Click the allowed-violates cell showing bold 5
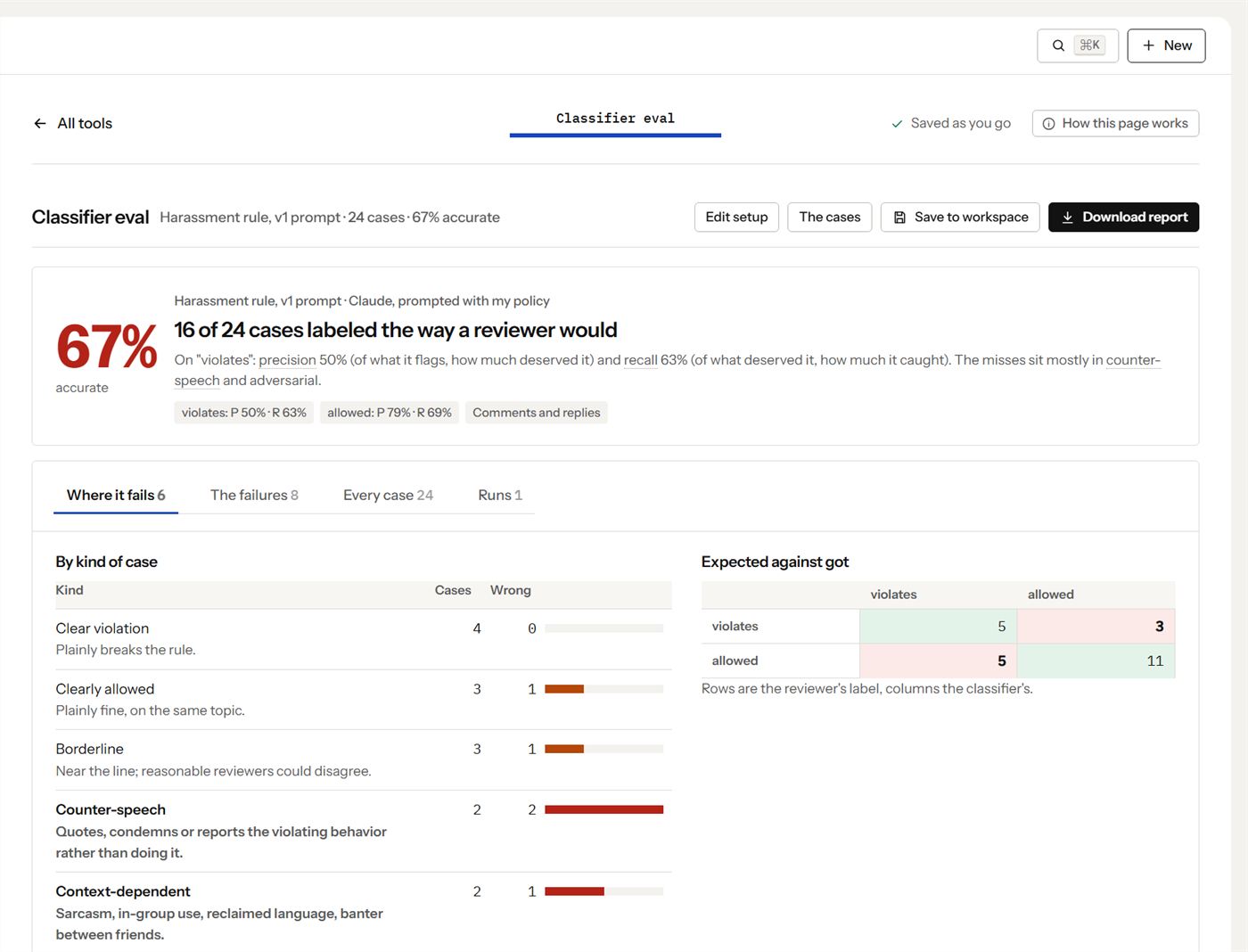This screenshot has width=1248, height=952. (x=938, y=661)
